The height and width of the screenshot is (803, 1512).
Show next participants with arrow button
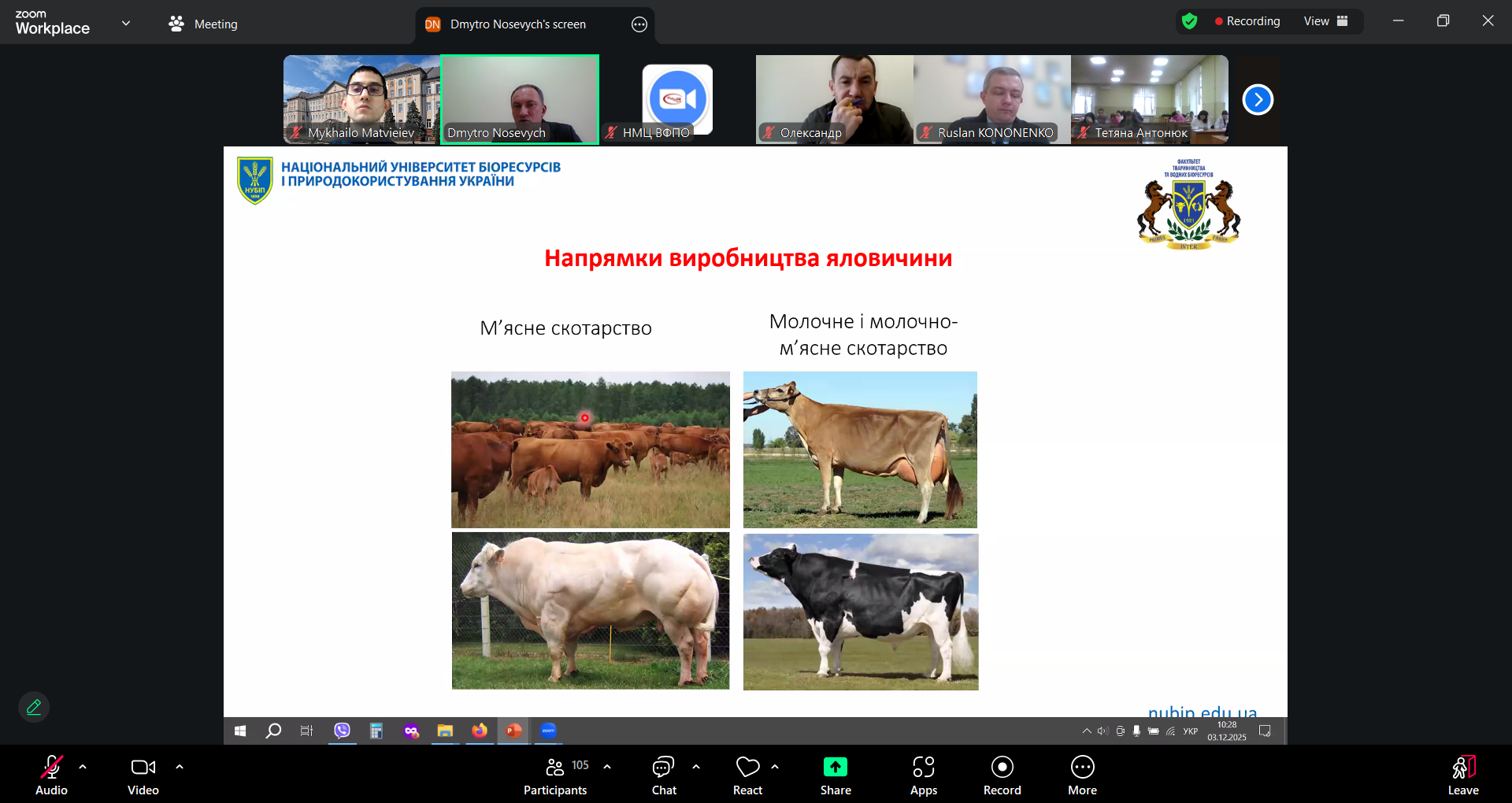point(1258,99)
